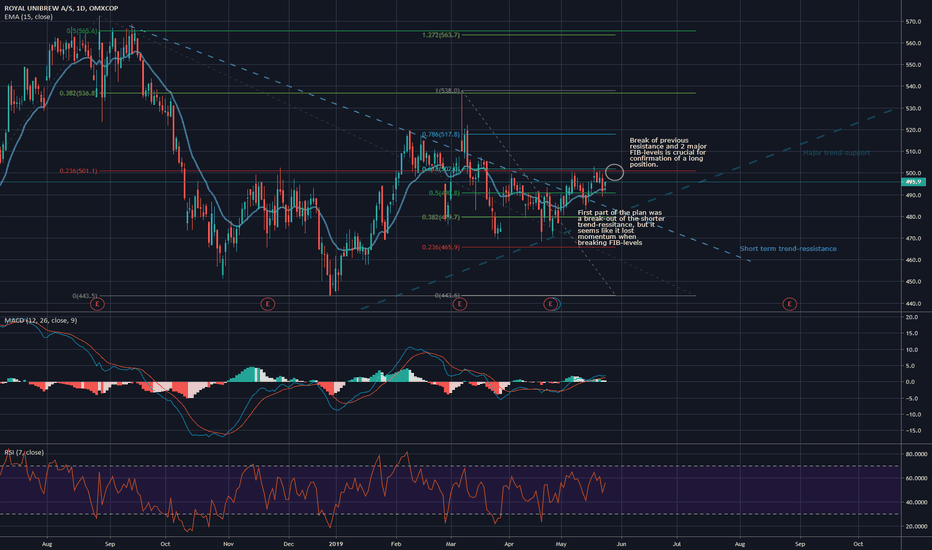
Task: Click the 520.0 price axis label
Action: click(x=913, y=130)
